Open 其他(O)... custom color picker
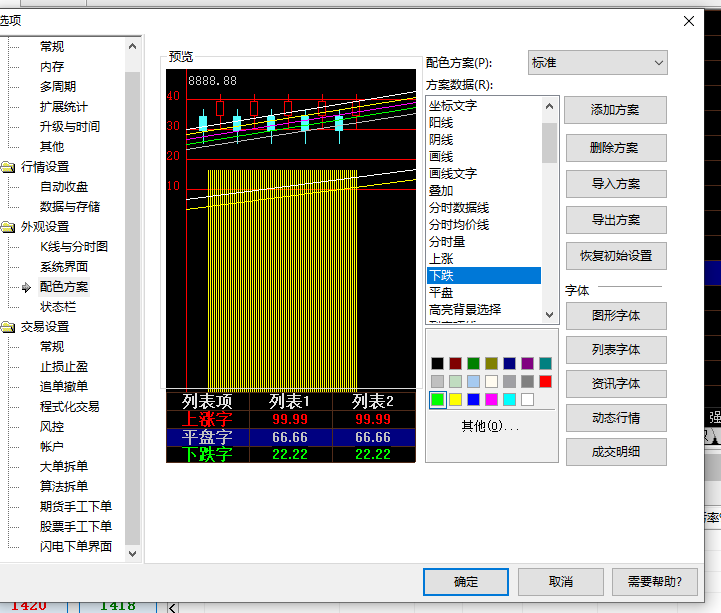The width and height of the screenshot is (721, 613). [x=490, y=426]
